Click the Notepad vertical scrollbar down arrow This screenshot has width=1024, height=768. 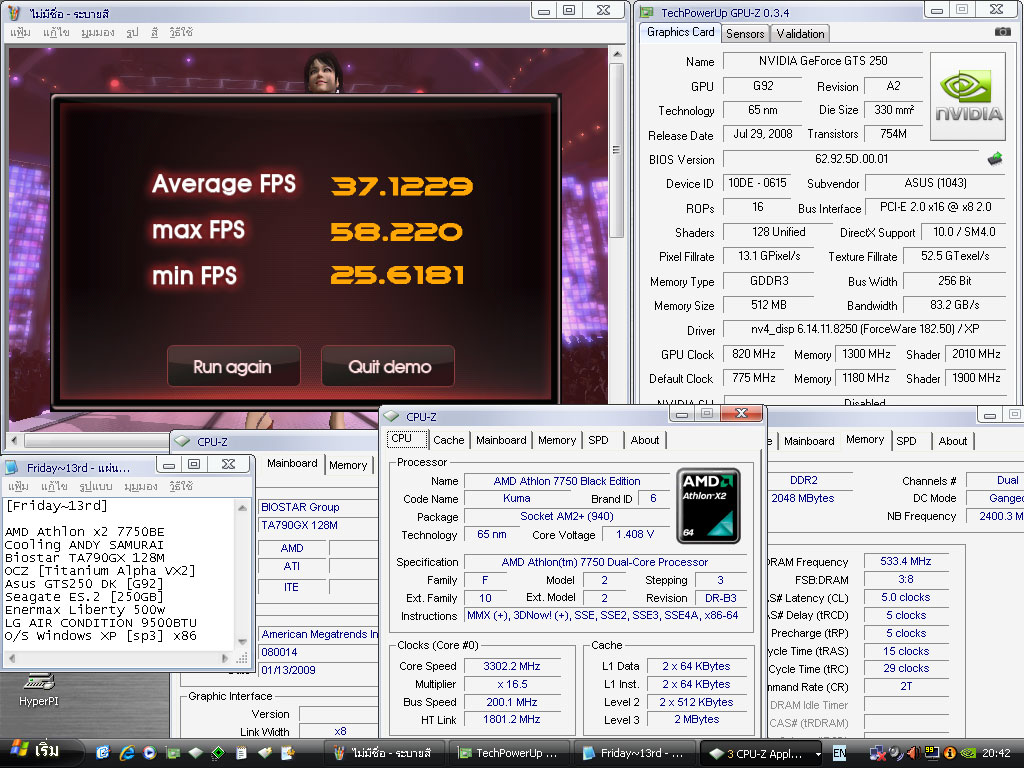pos(242,641)
